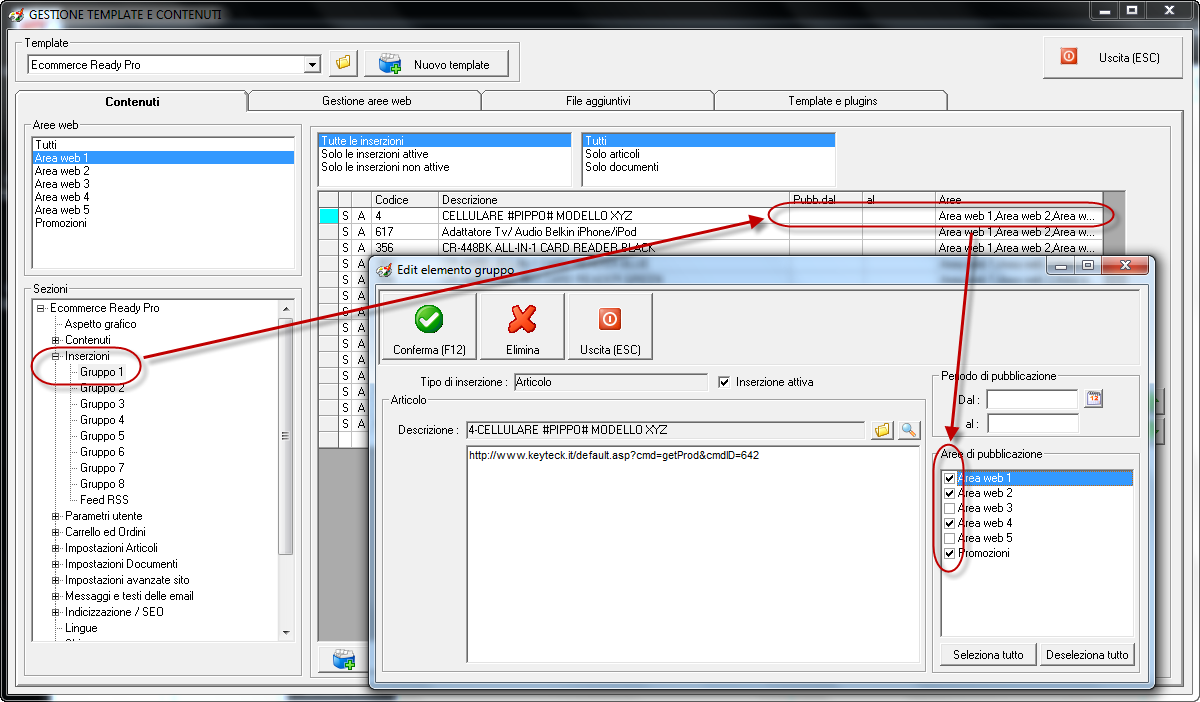The height and width of the screenshot is (702, 1200).
Task: Click the Dal date input field
Action: [1032, 399]
